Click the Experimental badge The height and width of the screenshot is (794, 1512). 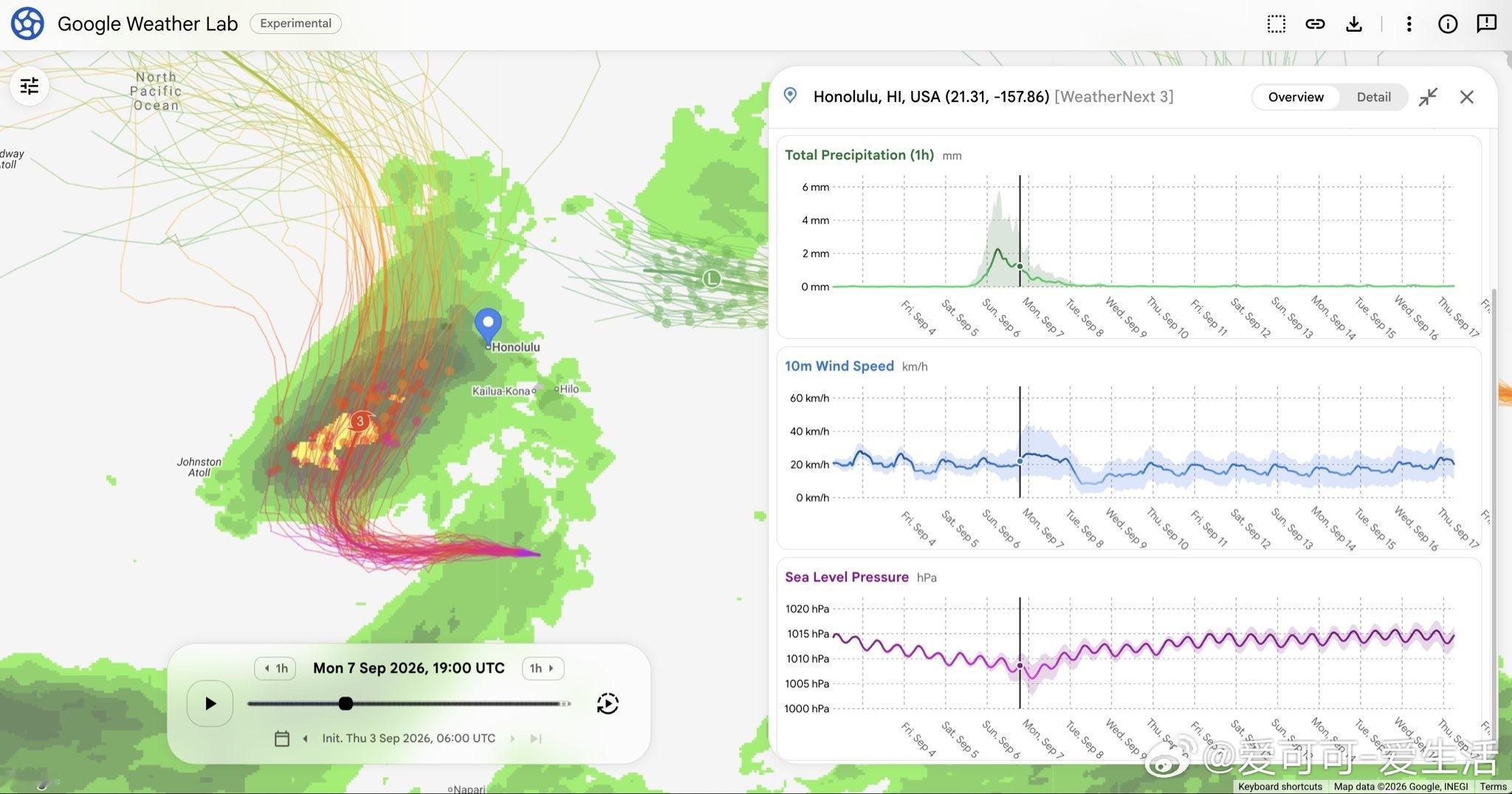295,24
